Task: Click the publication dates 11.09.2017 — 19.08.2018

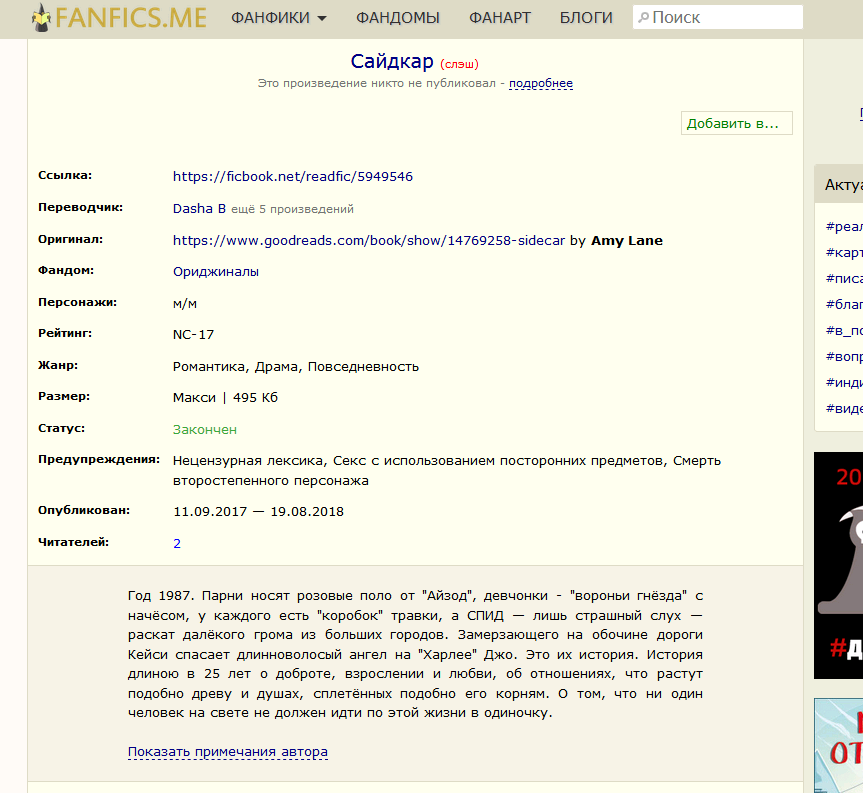Action: (258, 512)
